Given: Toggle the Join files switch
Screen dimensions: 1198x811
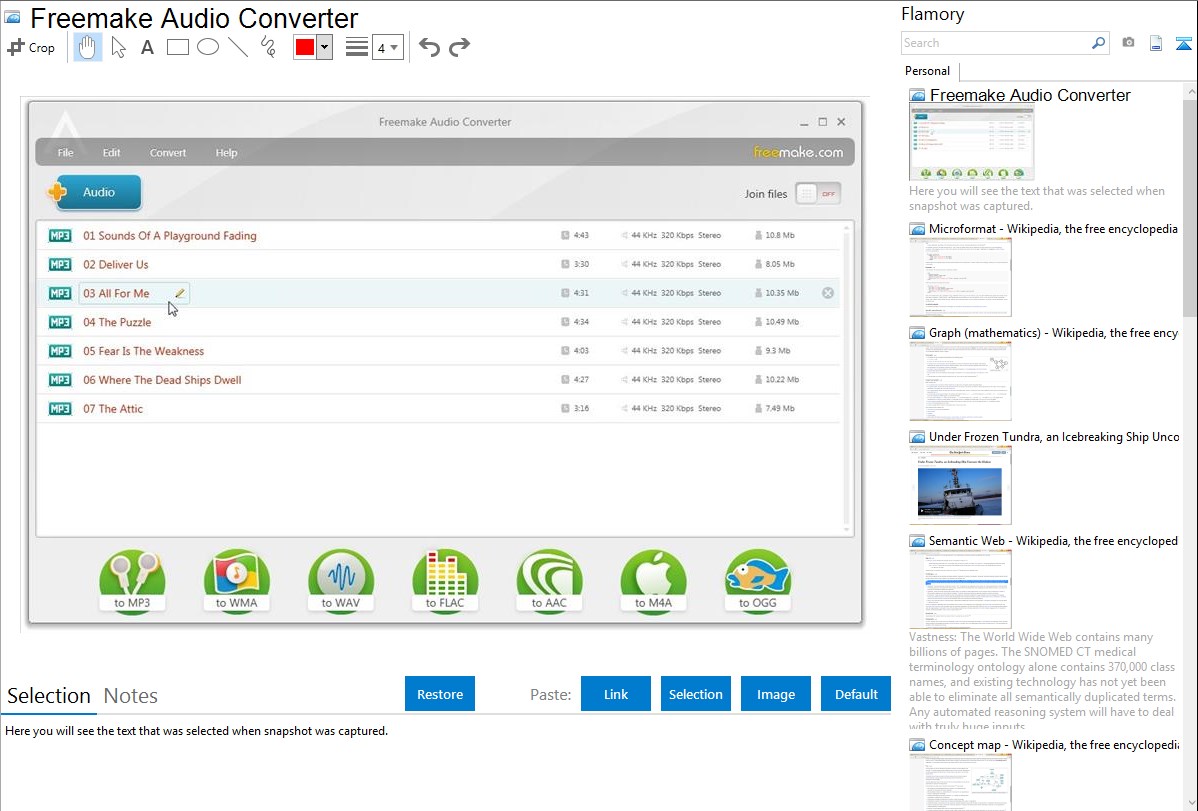Looking at the screenshot, I should (818, 194).
